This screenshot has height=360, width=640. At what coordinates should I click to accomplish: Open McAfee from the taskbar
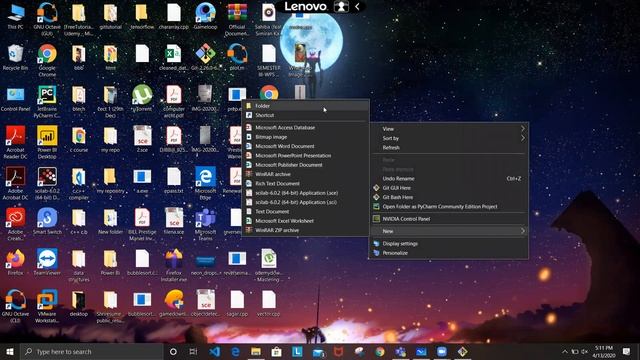click(338, 351)
